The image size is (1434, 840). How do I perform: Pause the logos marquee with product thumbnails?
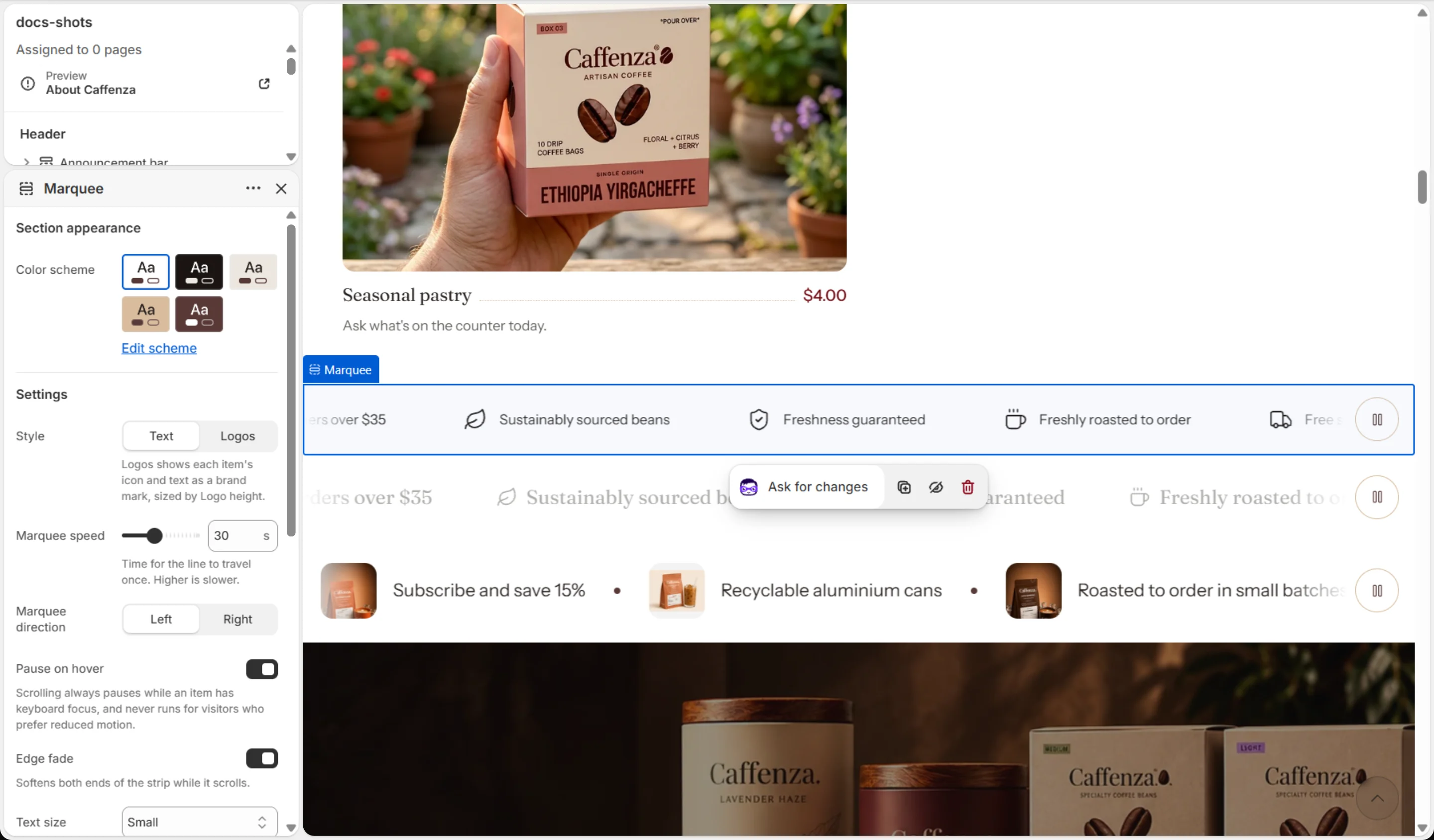(x=1377, y=590)
